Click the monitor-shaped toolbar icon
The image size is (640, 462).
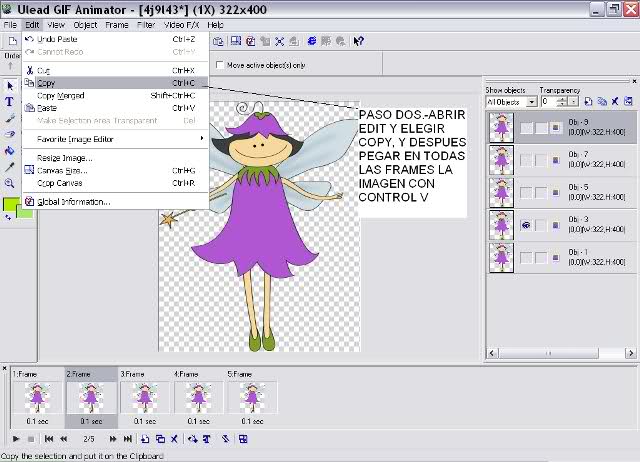[x=236, y=41]
